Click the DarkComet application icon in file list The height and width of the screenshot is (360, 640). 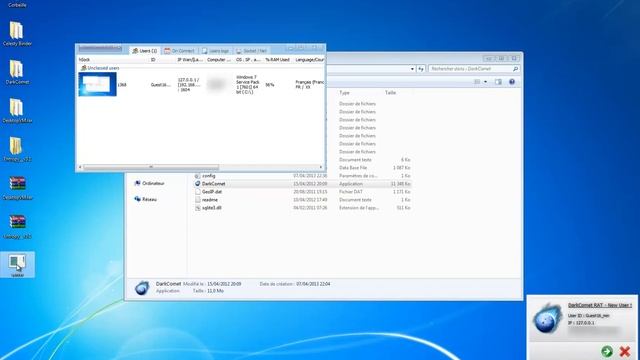coord(198,184)
